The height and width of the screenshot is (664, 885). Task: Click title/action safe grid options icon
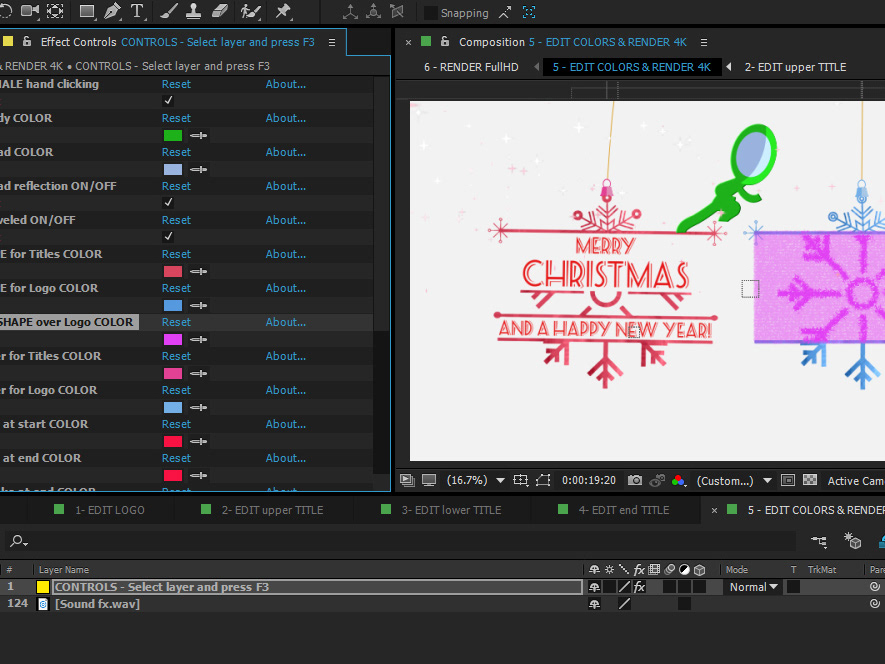pos(520,480)
